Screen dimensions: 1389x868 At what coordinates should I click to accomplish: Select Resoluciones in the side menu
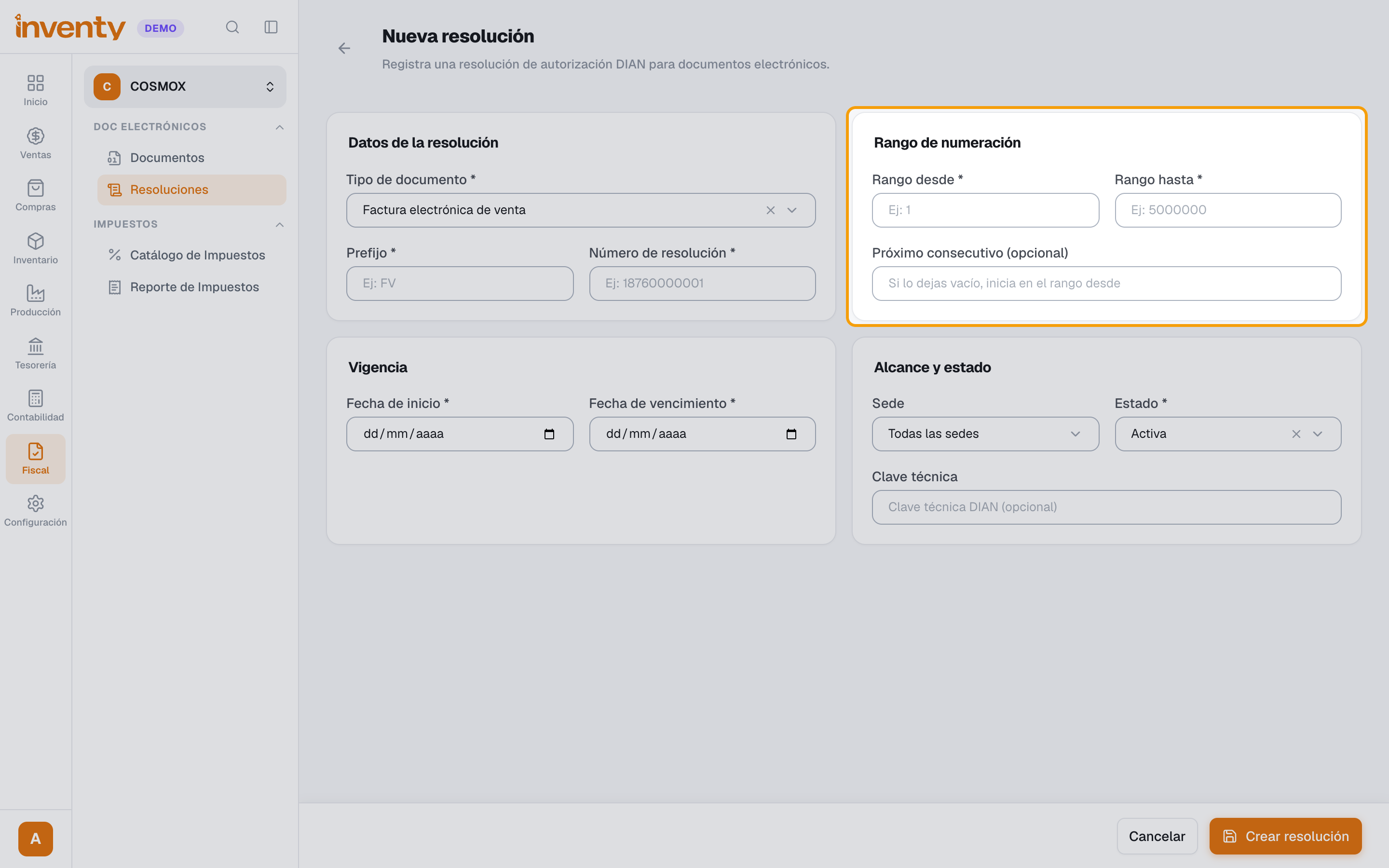point(191,190)
